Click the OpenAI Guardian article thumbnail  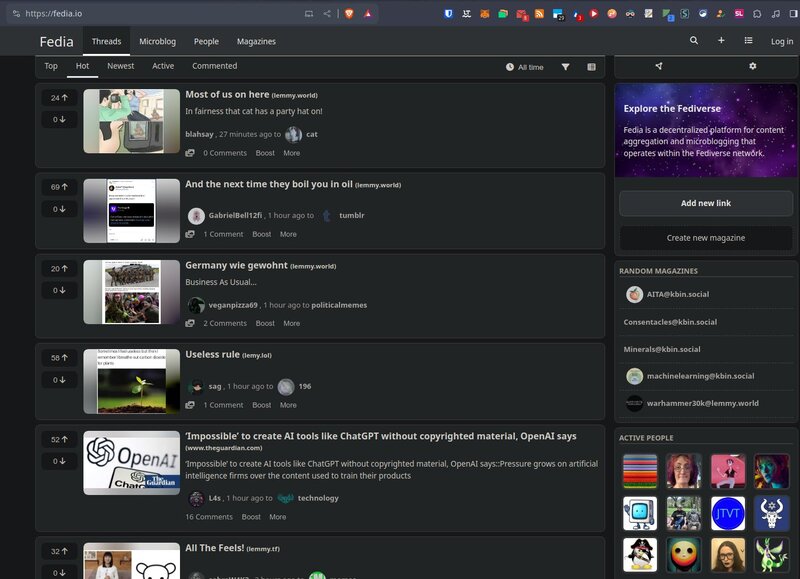click(x=132, y=462)
